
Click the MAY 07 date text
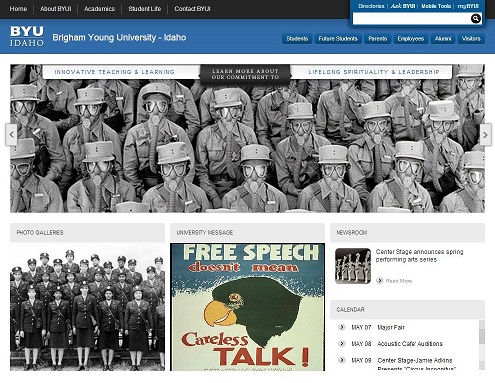(361, 327)
